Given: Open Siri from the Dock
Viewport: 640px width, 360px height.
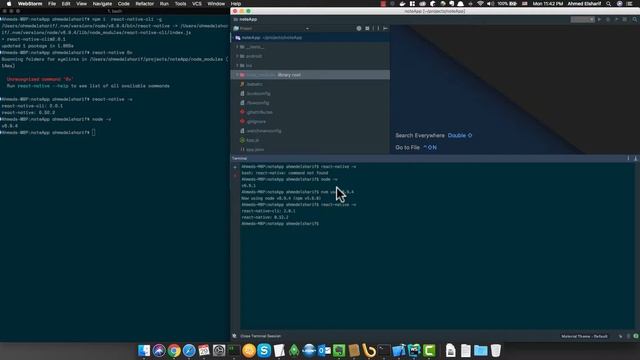Looking at the screenshot, I should click(x=159, y=351).
